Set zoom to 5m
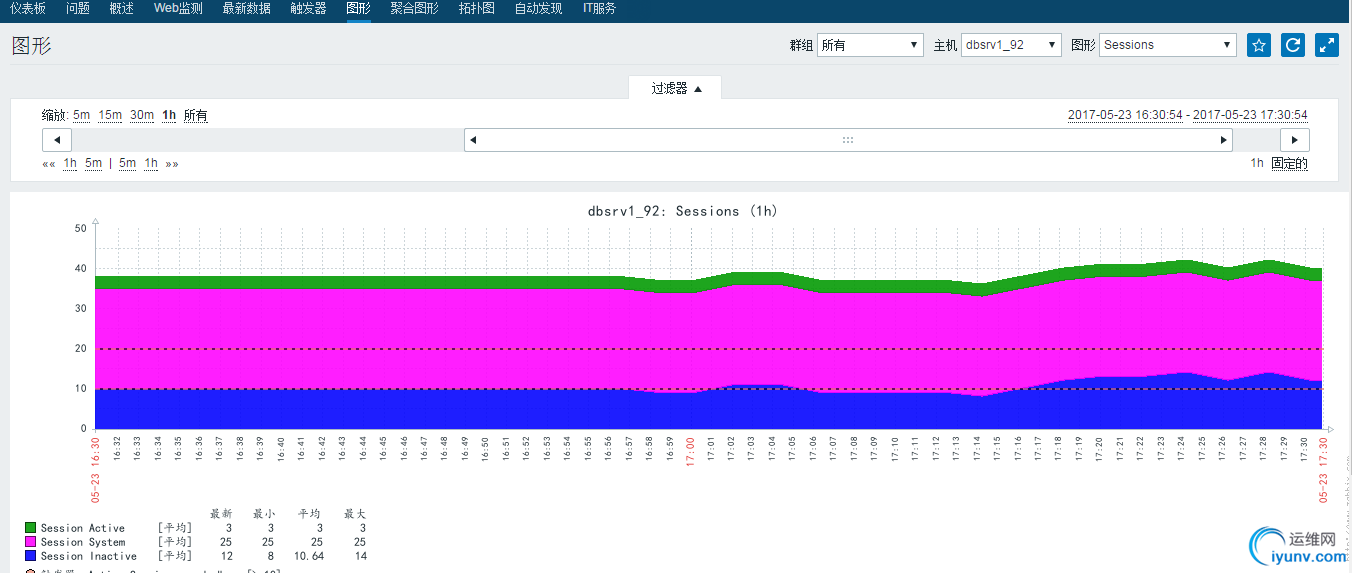The width and height of the screenshot is (1352, 573). point(81,116)
